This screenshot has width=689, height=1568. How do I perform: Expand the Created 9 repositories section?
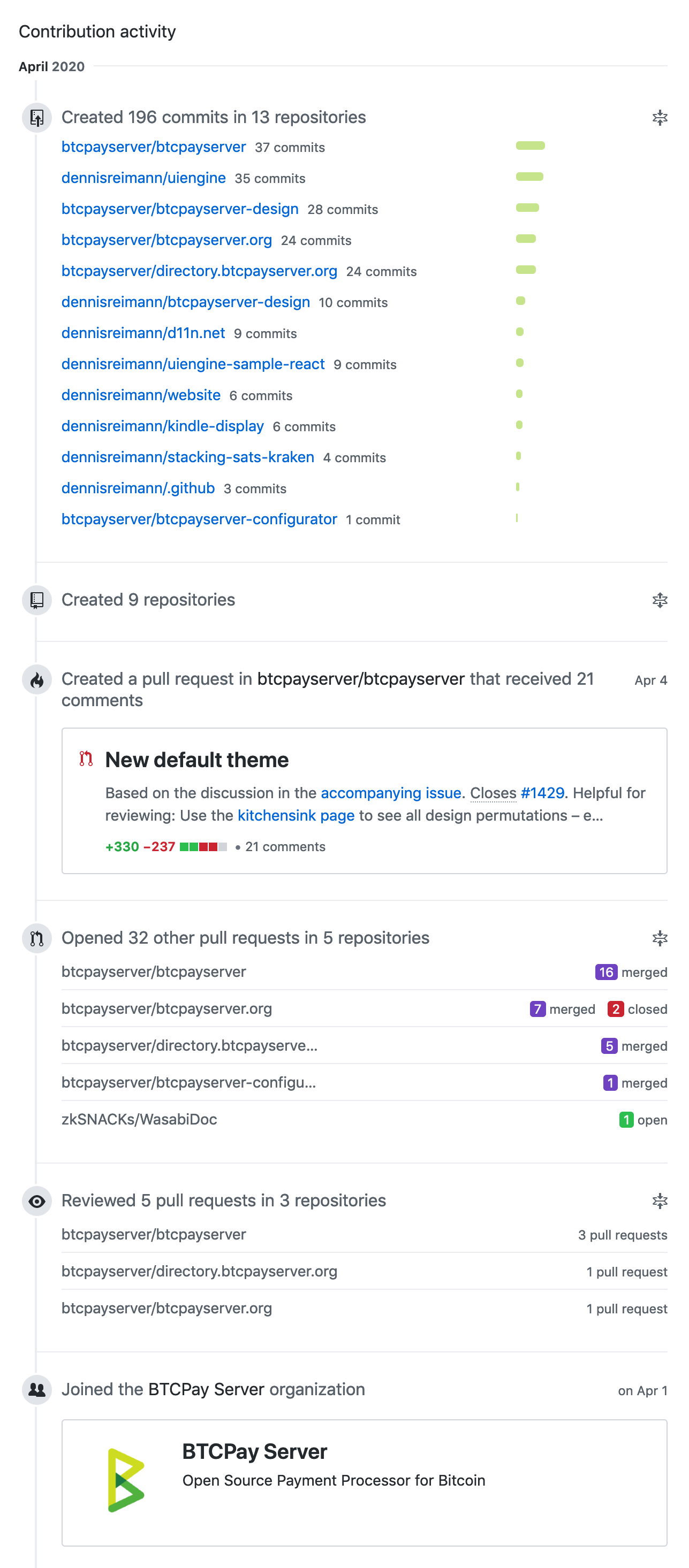tap(659, 600)
